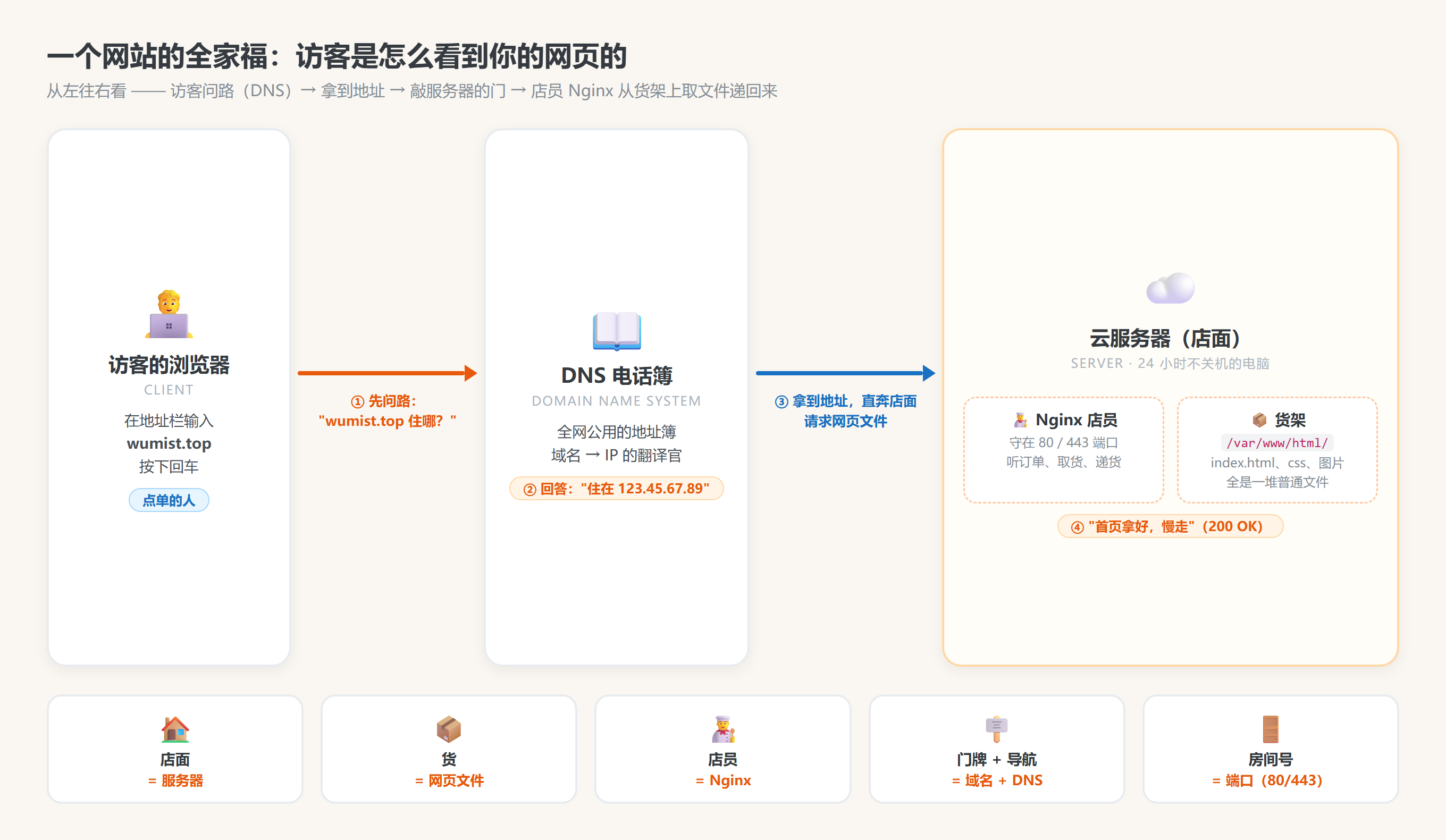Click the 店员 title in bottom card
Image resolution: width=1446 pixels, height=840 pixels.
coord(723,759)
